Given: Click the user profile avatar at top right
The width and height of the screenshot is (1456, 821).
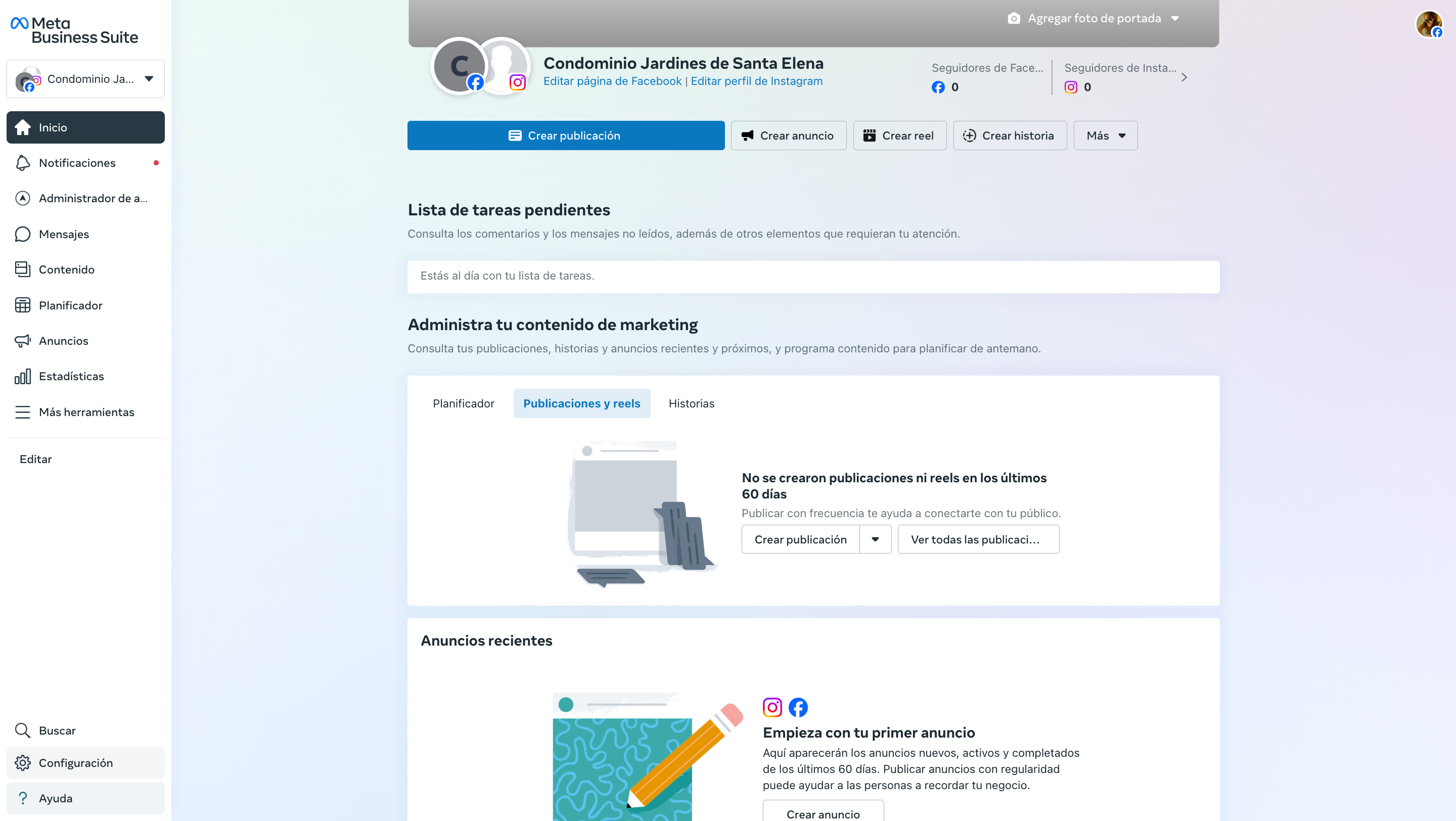Looking at the screenshot, I should tap(1429, 24).
